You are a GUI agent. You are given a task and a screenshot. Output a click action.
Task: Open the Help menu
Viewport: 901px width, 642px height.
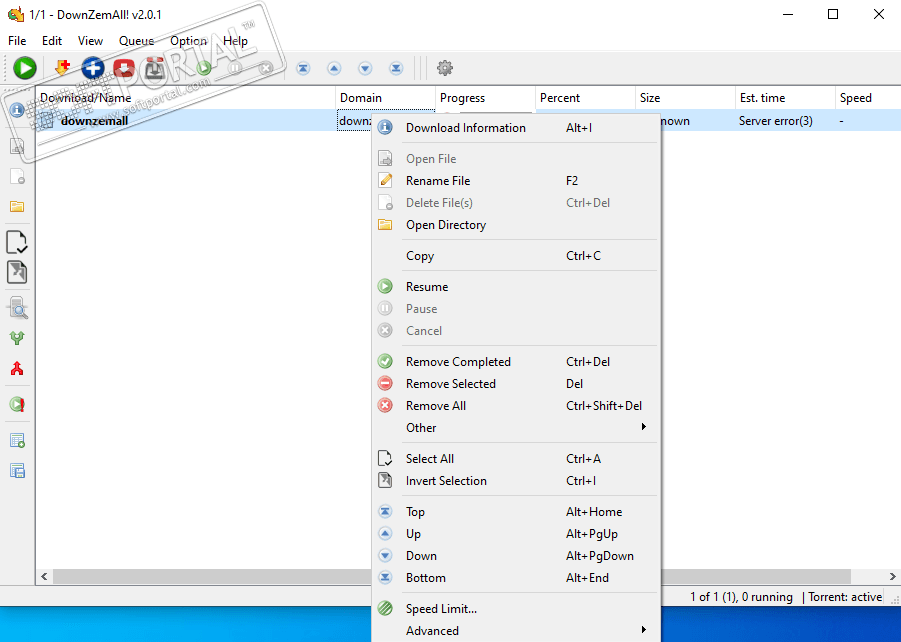[235, 41]
